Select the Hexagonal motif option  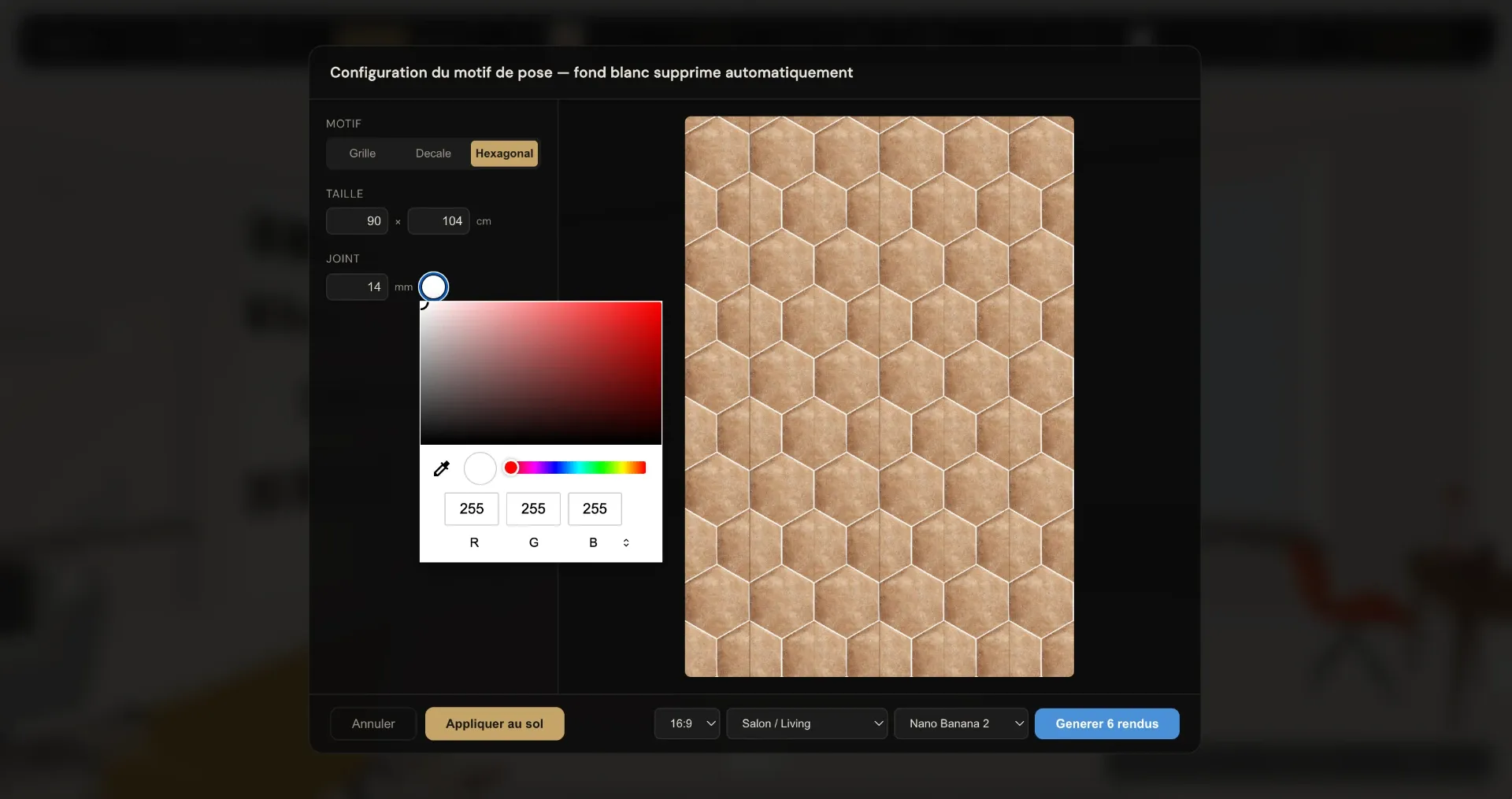pyautogui.click(x=504, y=154)
